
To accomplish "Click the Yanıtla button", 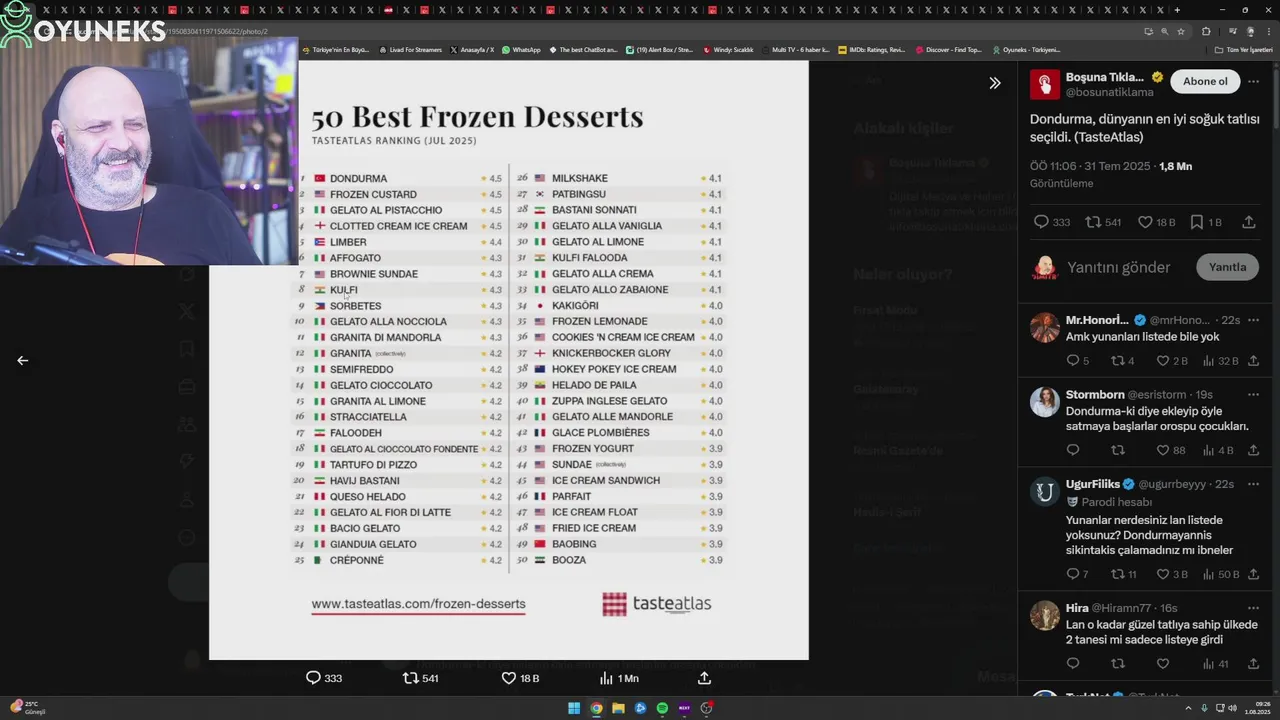I will [x=1227, y=267].
